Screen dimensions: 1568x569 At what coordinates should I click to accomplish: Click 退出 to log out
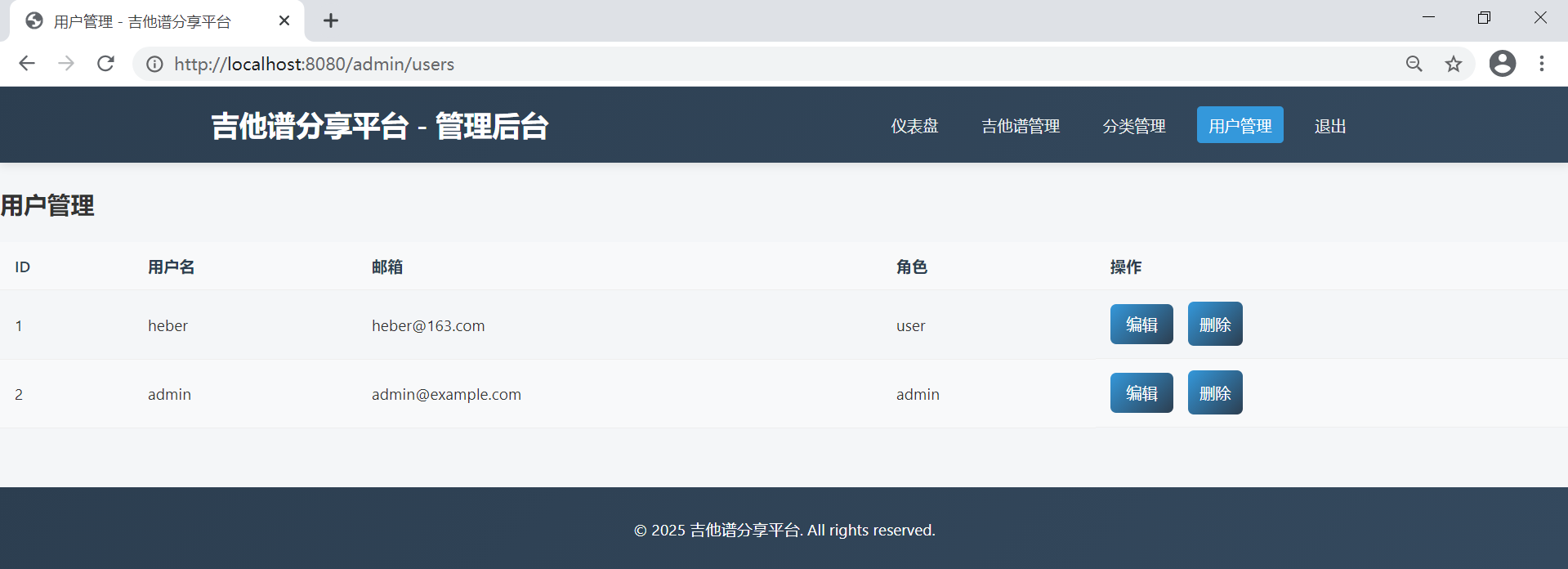pyautogui.click(x=1330, y=126)
